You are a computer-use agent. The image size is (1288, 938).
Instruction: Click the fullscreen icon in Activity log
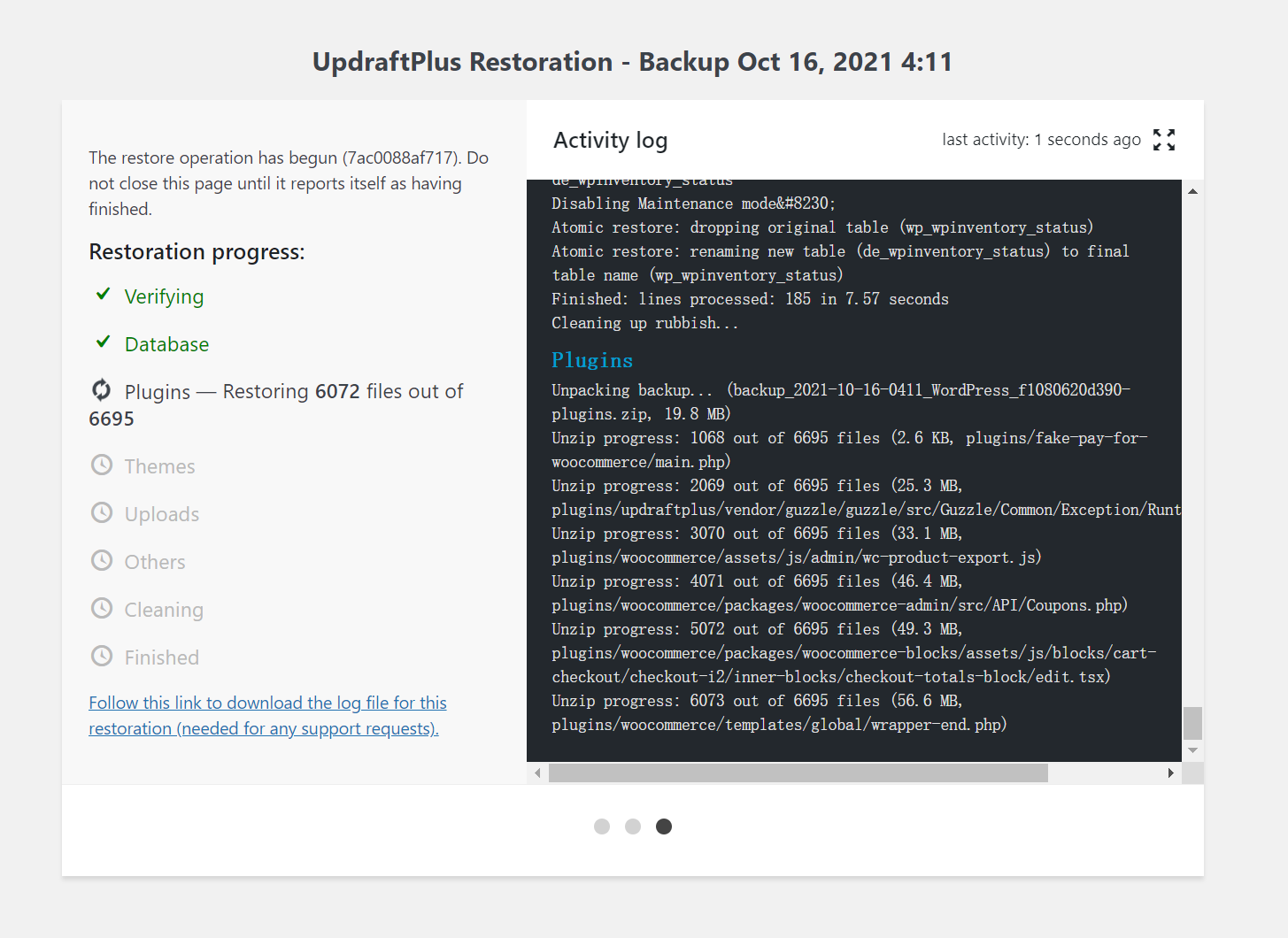coord(1164,140)
